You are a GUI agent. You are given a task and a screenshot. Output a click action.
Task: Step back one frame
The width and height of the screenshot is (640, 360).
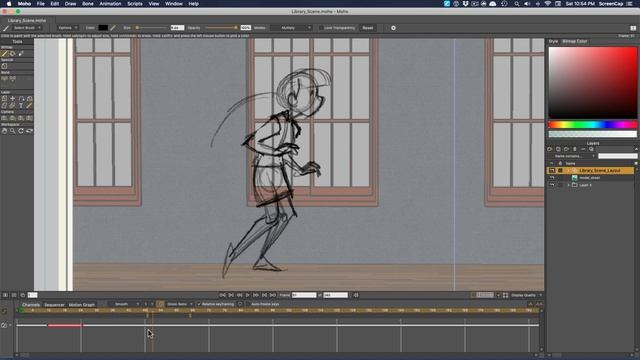point(239,295)
